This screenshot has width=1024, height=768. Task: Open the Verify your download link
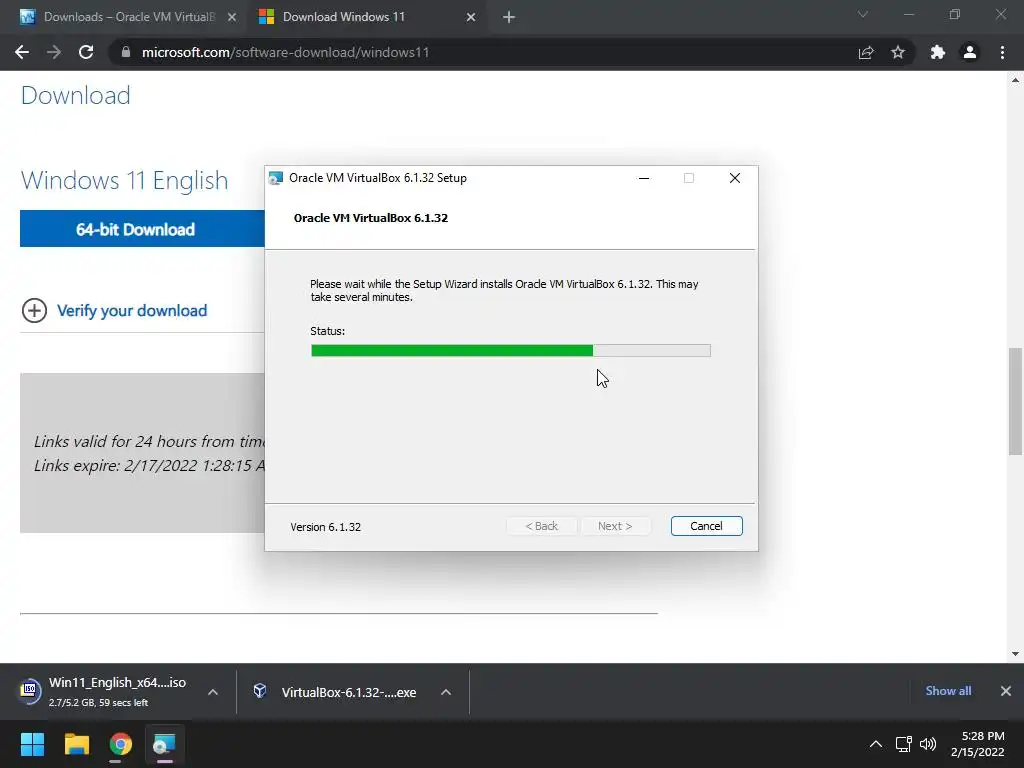coord(132,311)
